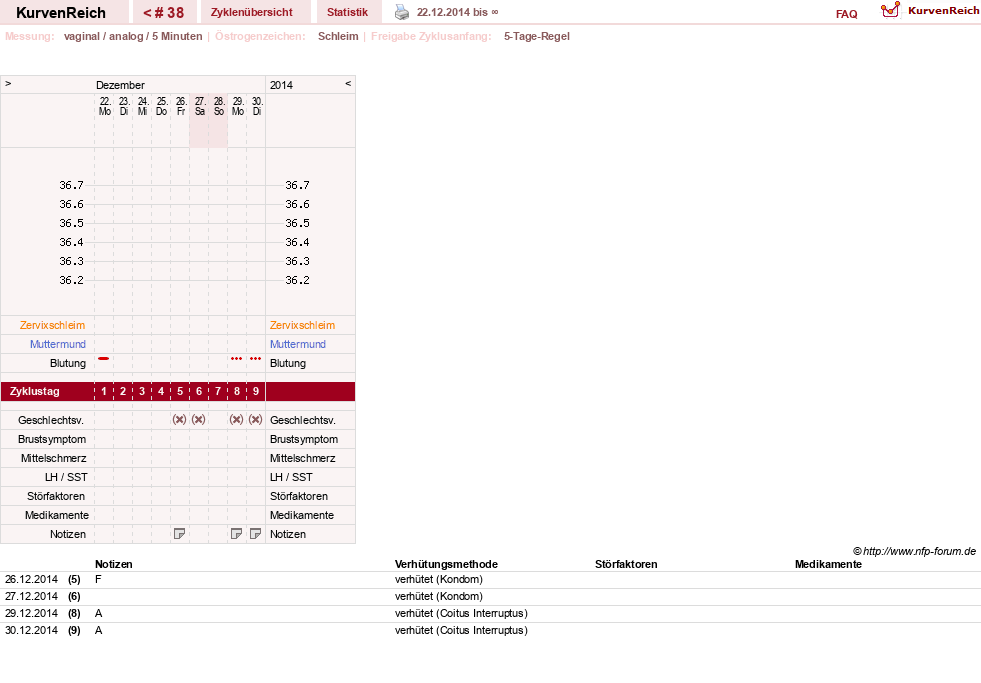
Task: Click the right Zervixschleim label
Action: 302,325
